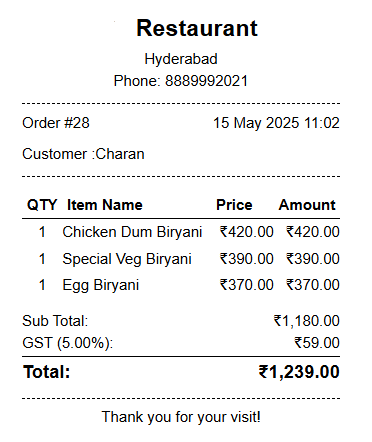Select the Special Veg Biryani item
This screenshot has height=442, width=372.
pyautogui.click(x=127, y=259)
